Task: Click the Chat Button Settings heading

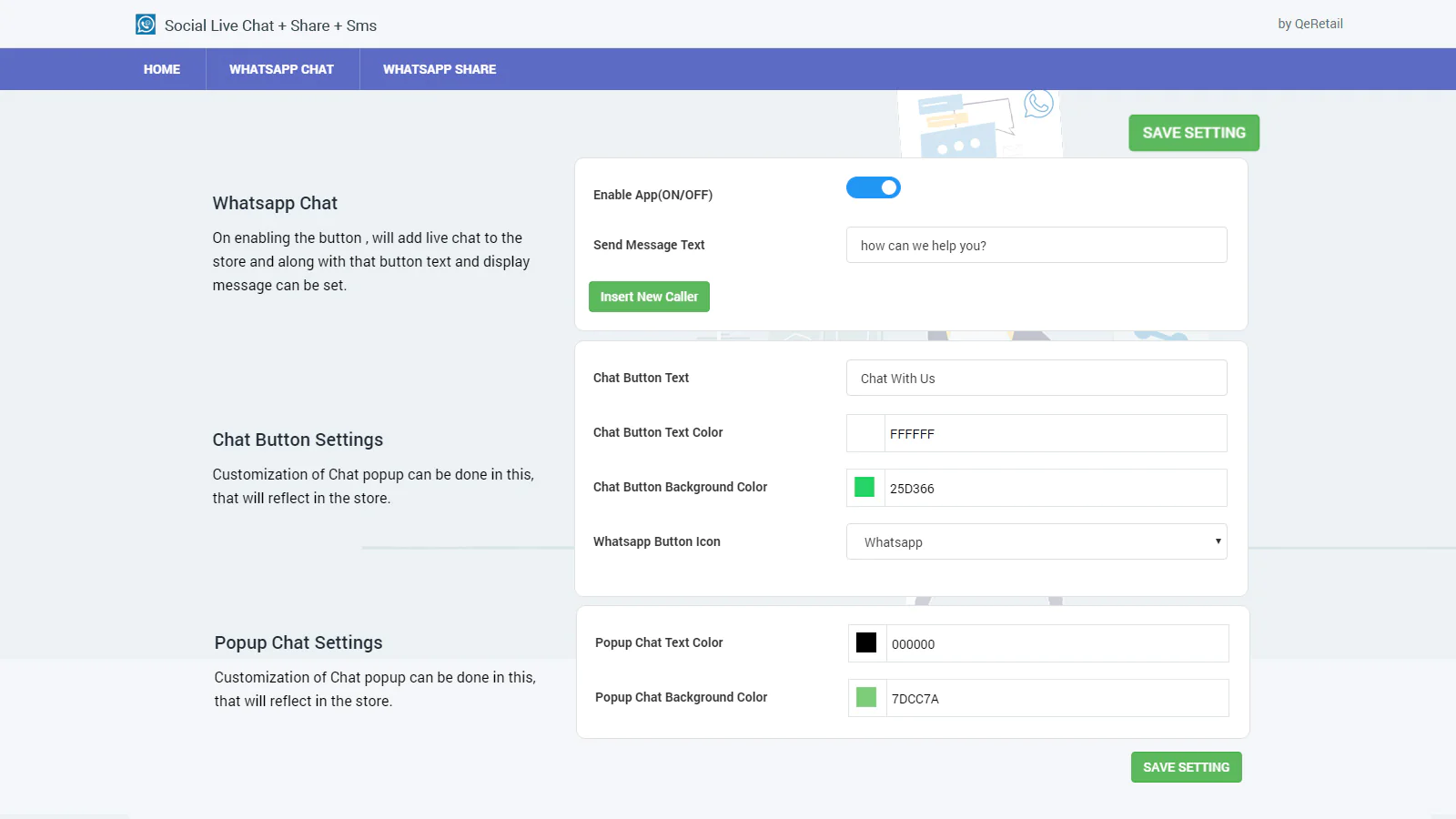Action: 298,440
